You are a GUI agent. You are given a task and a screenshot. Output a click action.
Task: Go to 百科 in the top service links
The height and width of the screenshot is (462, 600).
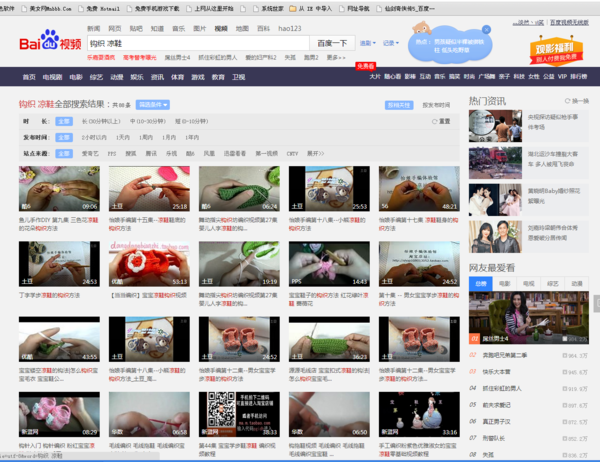coord(263,28)
